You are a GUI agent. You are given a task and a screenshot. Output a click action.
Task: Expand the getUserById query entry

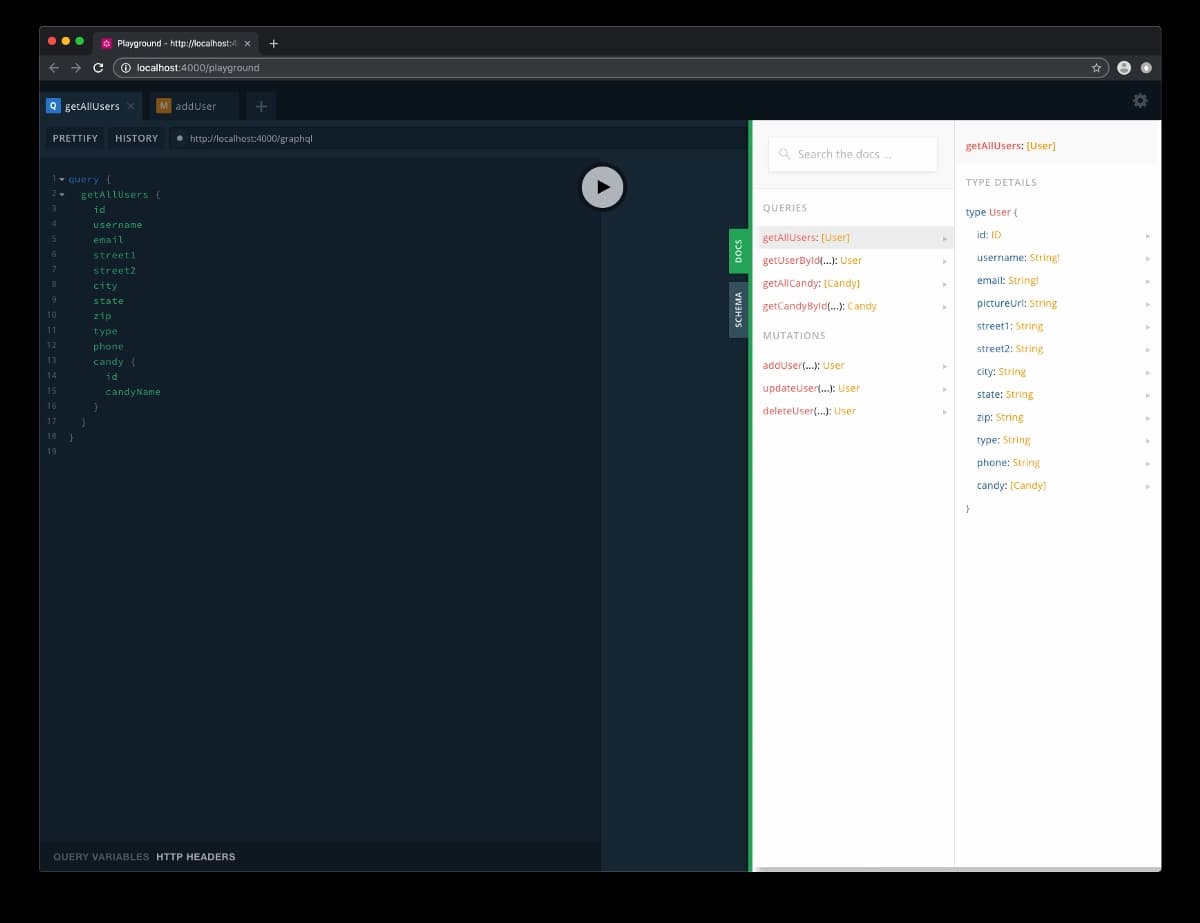tap(943, 260)
